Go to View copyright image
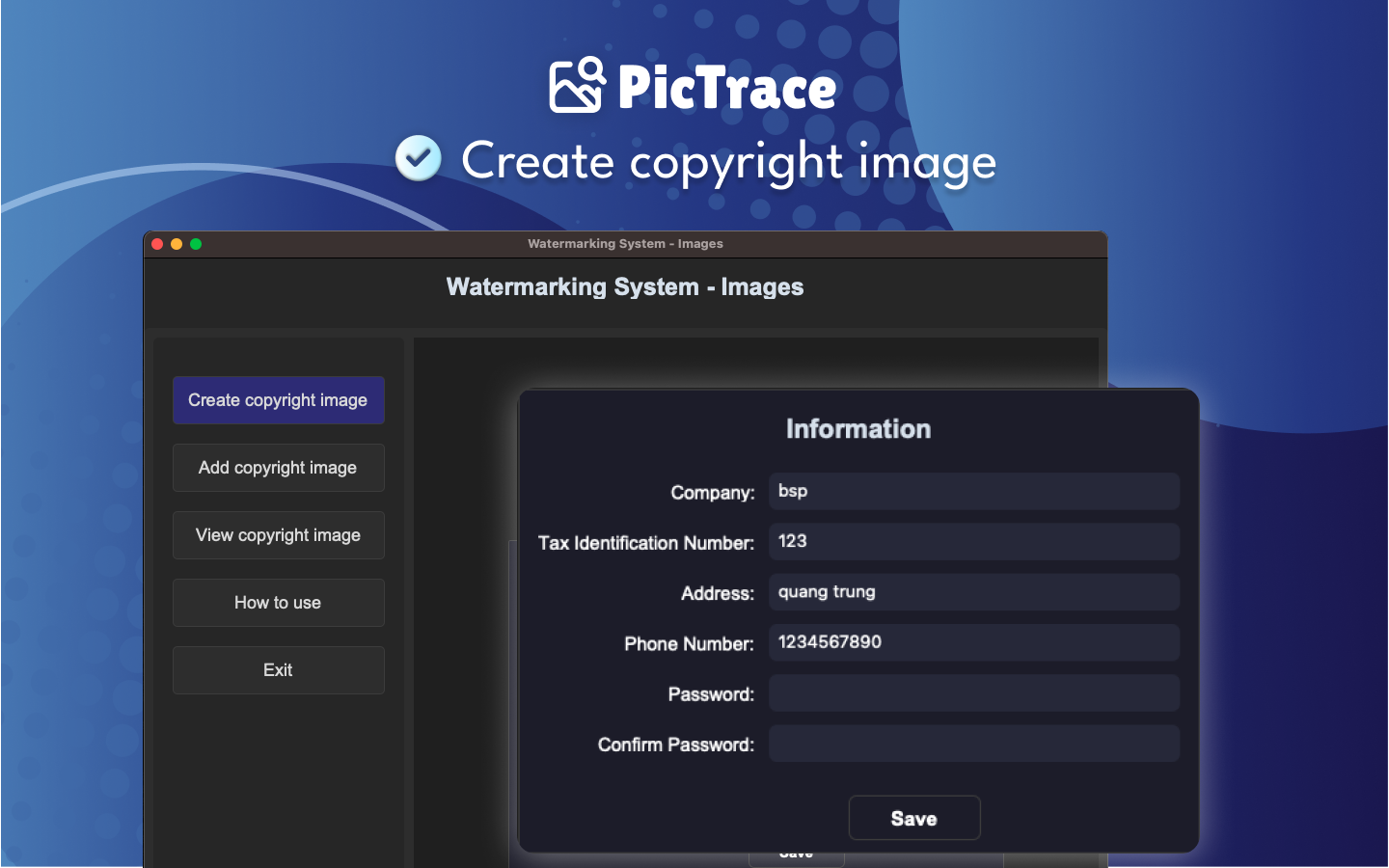 278,535
